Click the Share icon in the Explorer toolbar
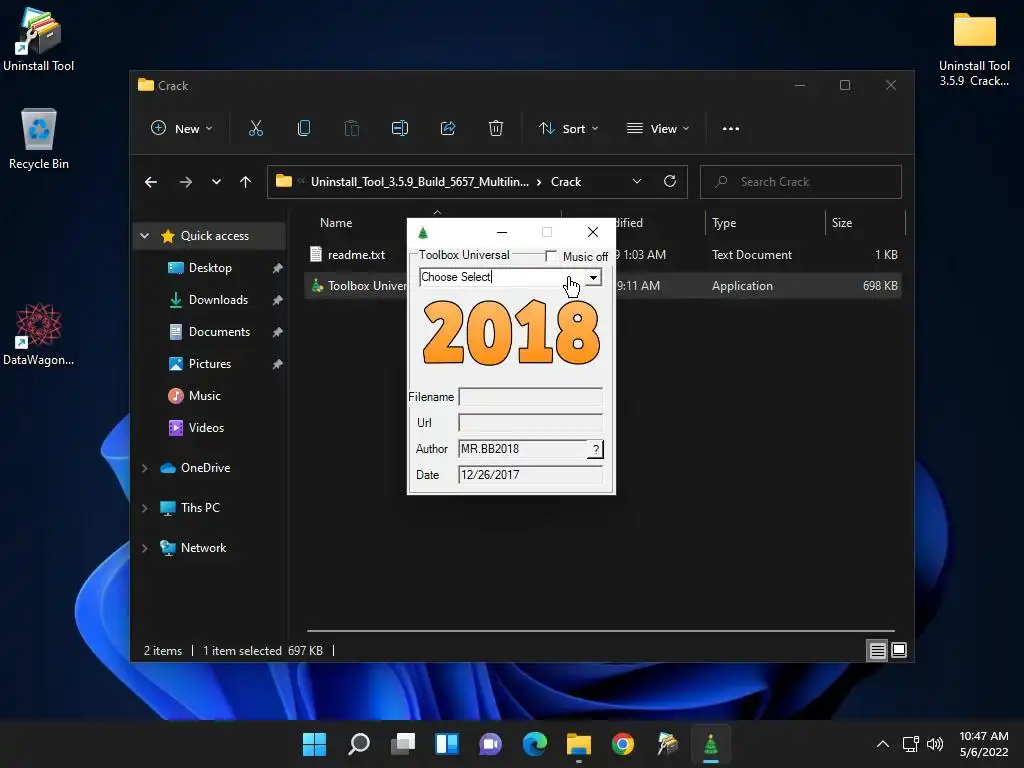Viewport: 1024px width, 768px height. pos(448,129)
